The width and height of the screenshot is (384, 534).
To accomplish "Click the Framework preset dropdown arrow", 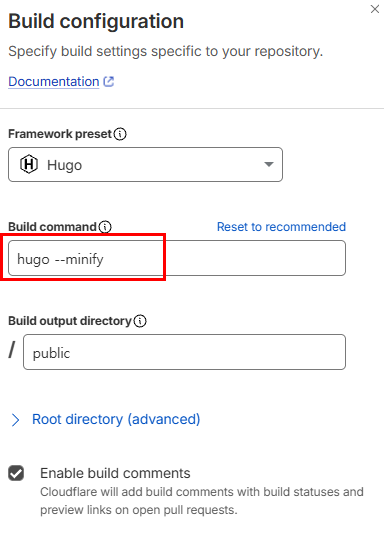I will (269, 164).
